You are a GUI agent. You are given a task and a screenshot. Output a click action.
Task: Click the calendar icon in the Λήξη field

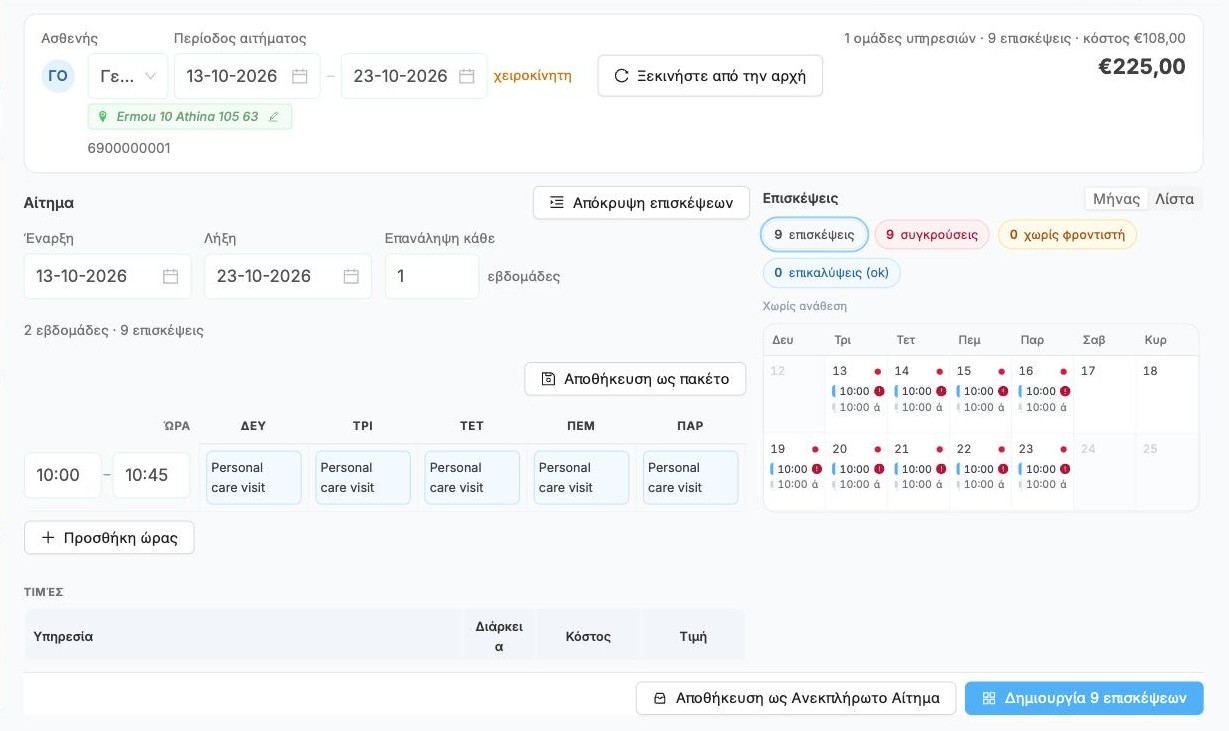[x=351, y=276]
